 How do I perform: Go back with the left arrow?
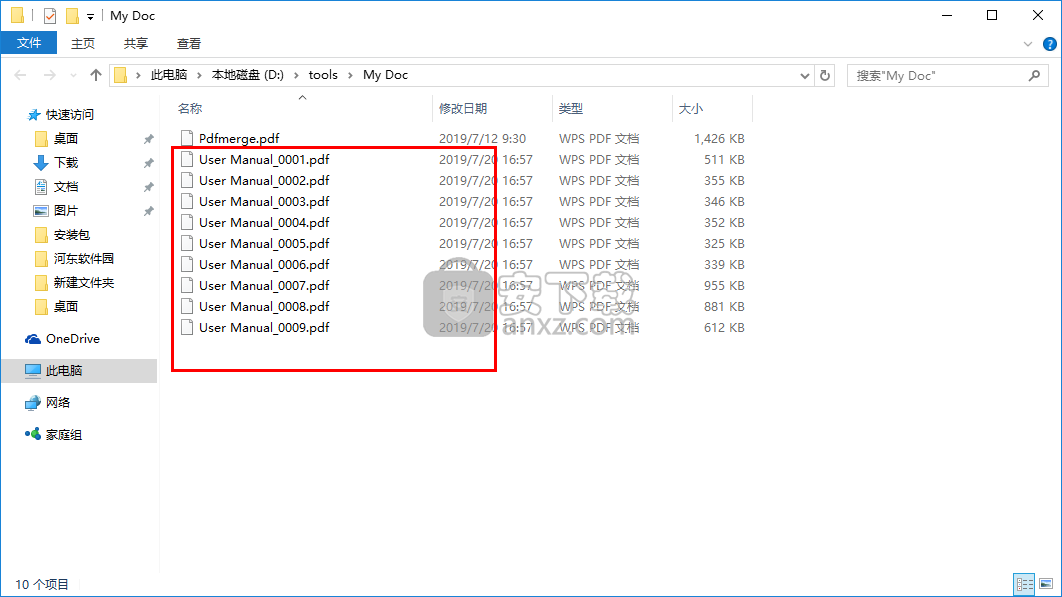pyautogui.click(x=20, y=75)
